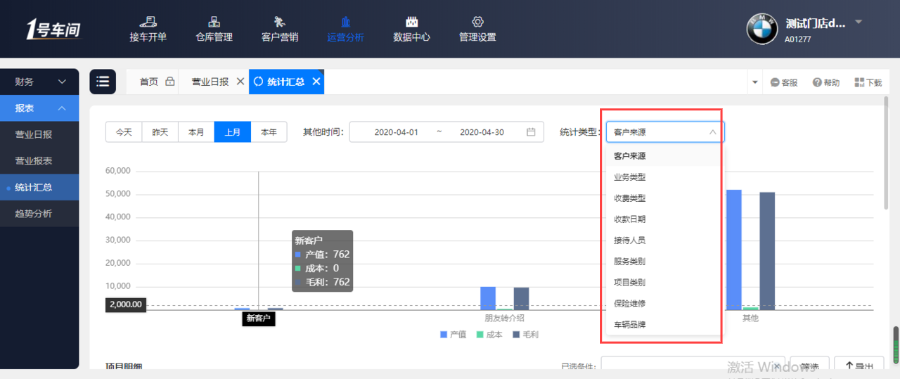Choose 收费类型 from the dropdown list

[665, 198]
